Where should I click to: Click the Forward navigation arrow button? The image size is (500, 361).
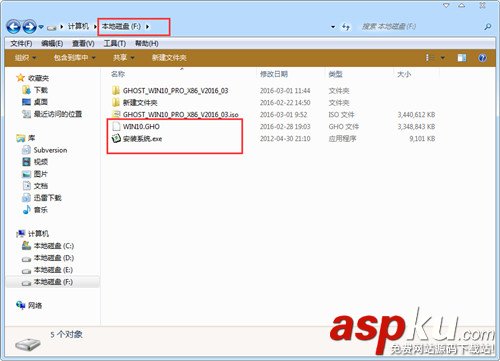point(29,26)
